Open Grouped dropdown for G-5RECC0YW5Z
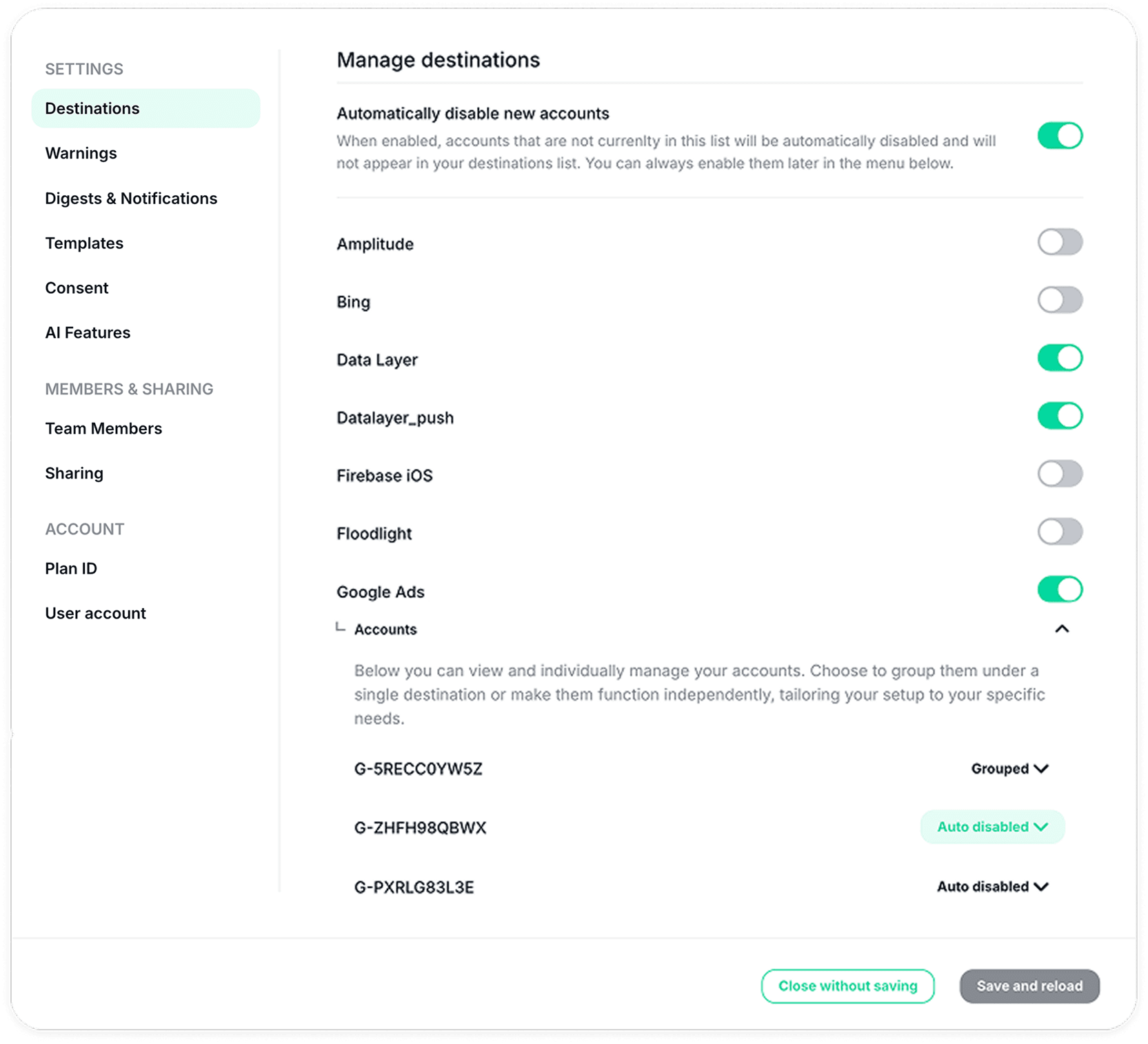Image resolution: width=1148 pixels, height=1044 pixels. [1009, 769]
